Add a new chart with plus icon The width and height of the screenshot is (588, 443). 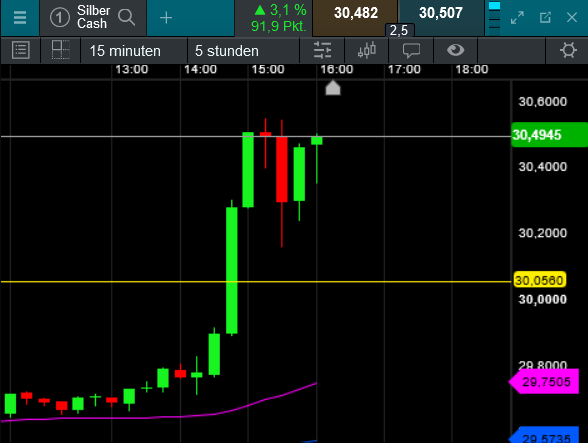pyautogui.click(x=166, y=18)
